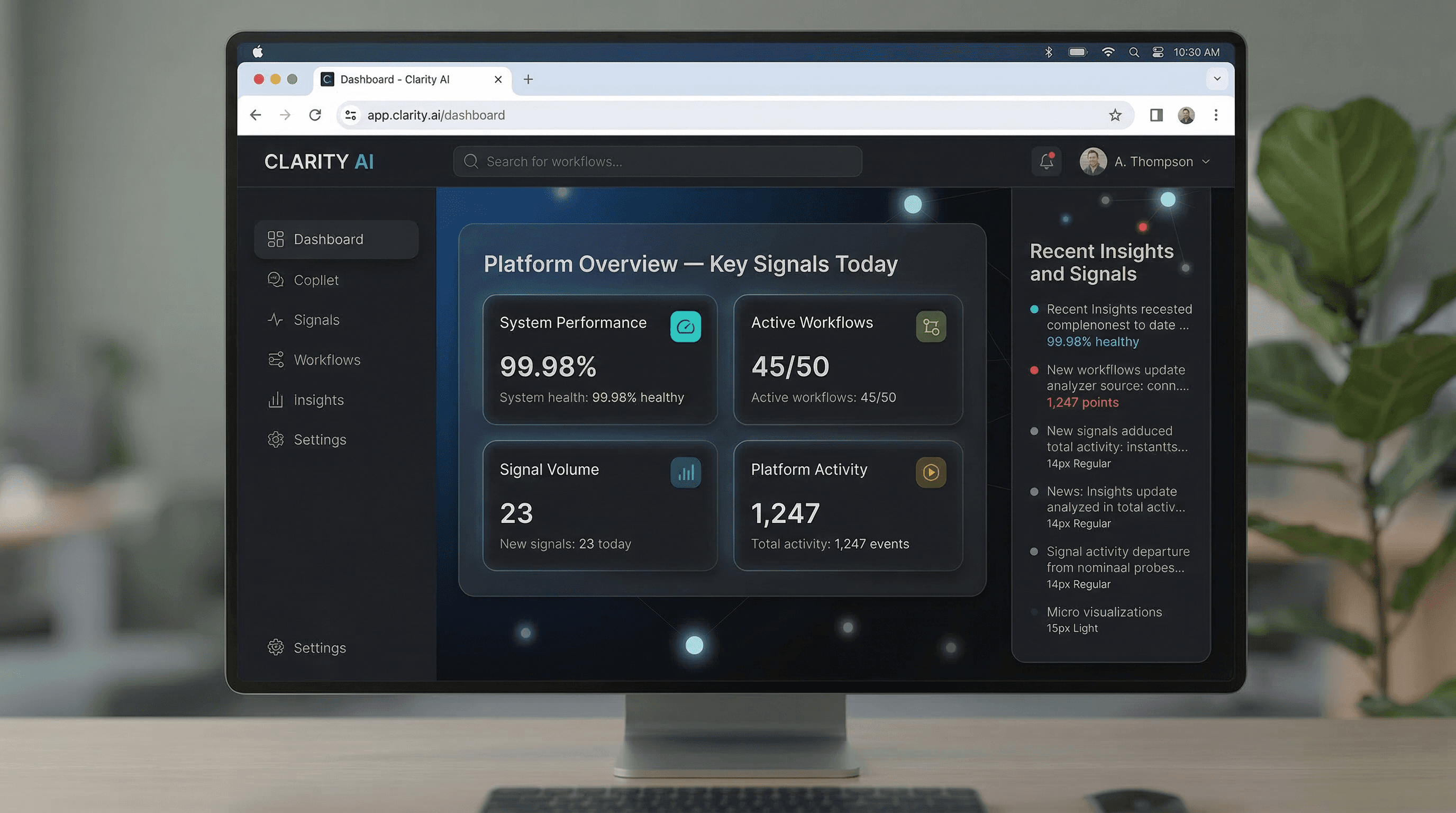Open the macOS Control Center icon

click(1158, 52)
